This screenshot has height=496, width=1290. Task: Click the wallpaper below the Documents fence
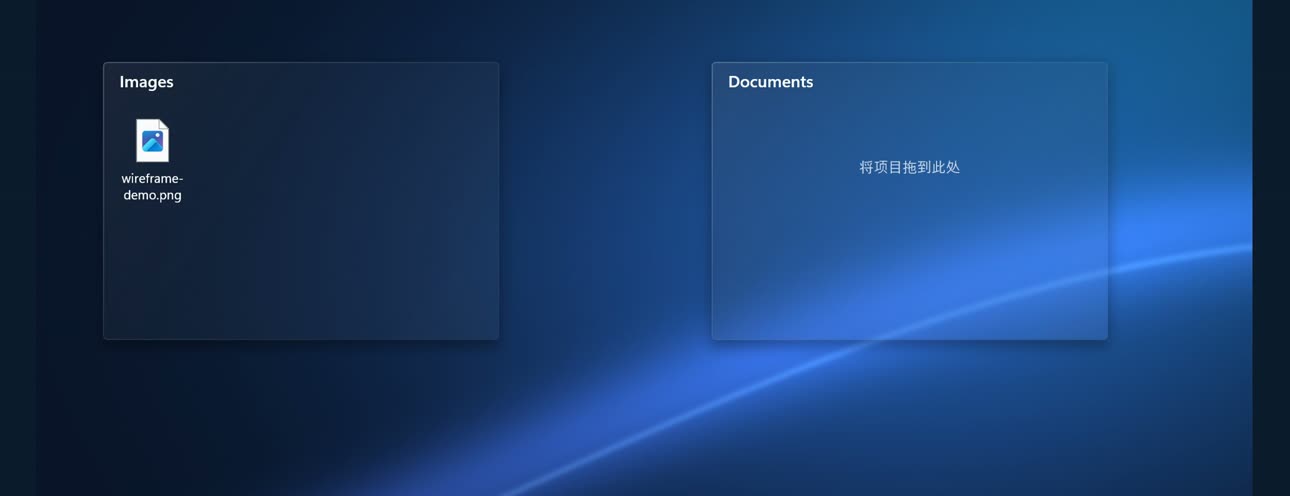pos(909,415)
